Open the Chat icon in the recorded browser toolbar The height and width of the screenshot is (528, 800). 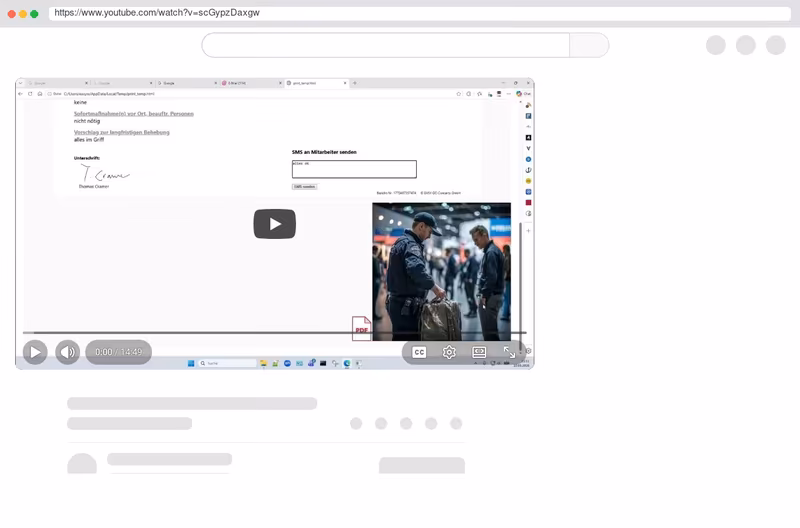[523, 94]
